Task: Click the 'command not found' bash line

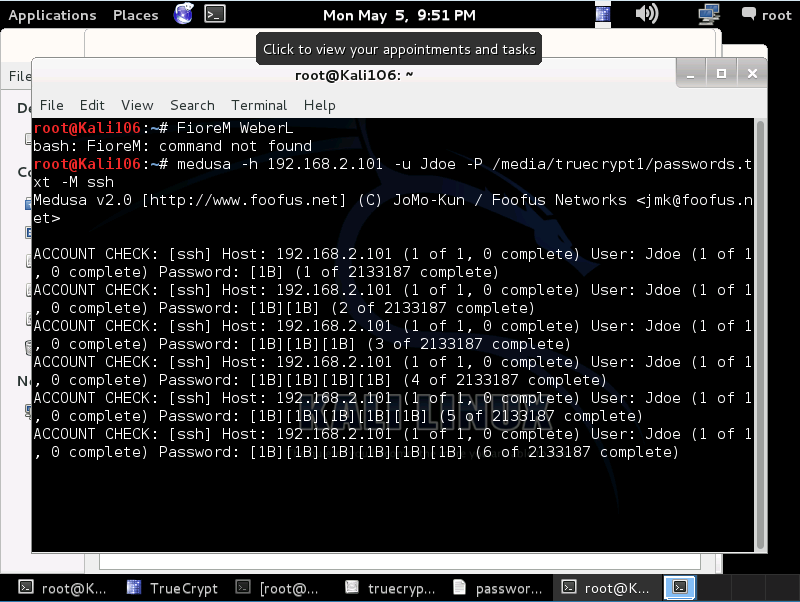Action: click(172, 146)
